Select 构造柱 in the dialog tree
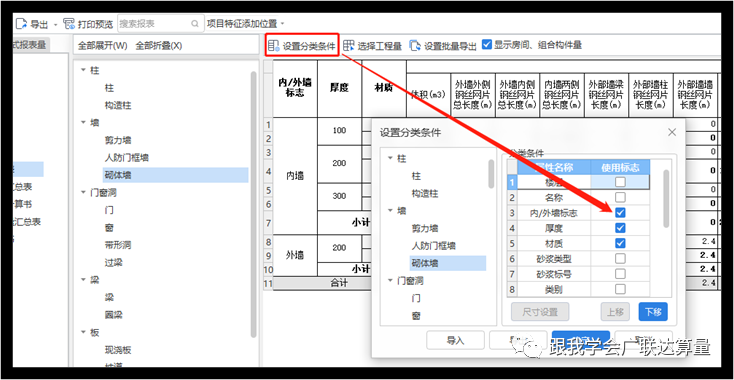 point(425,193)
